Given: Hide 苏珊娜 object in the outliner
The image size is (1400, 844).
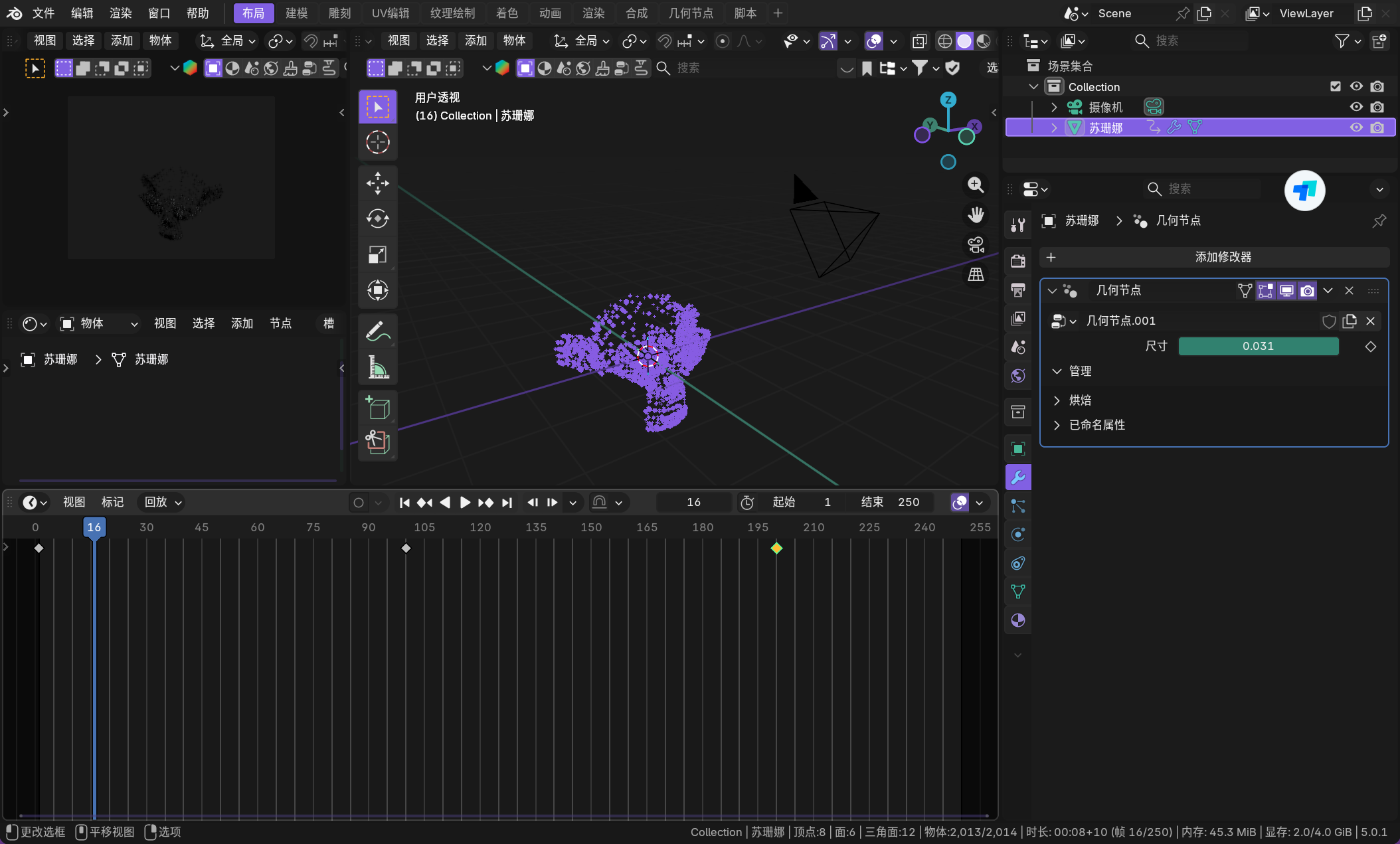Looking at the screenshot, I should click(x=1356, y=127).
